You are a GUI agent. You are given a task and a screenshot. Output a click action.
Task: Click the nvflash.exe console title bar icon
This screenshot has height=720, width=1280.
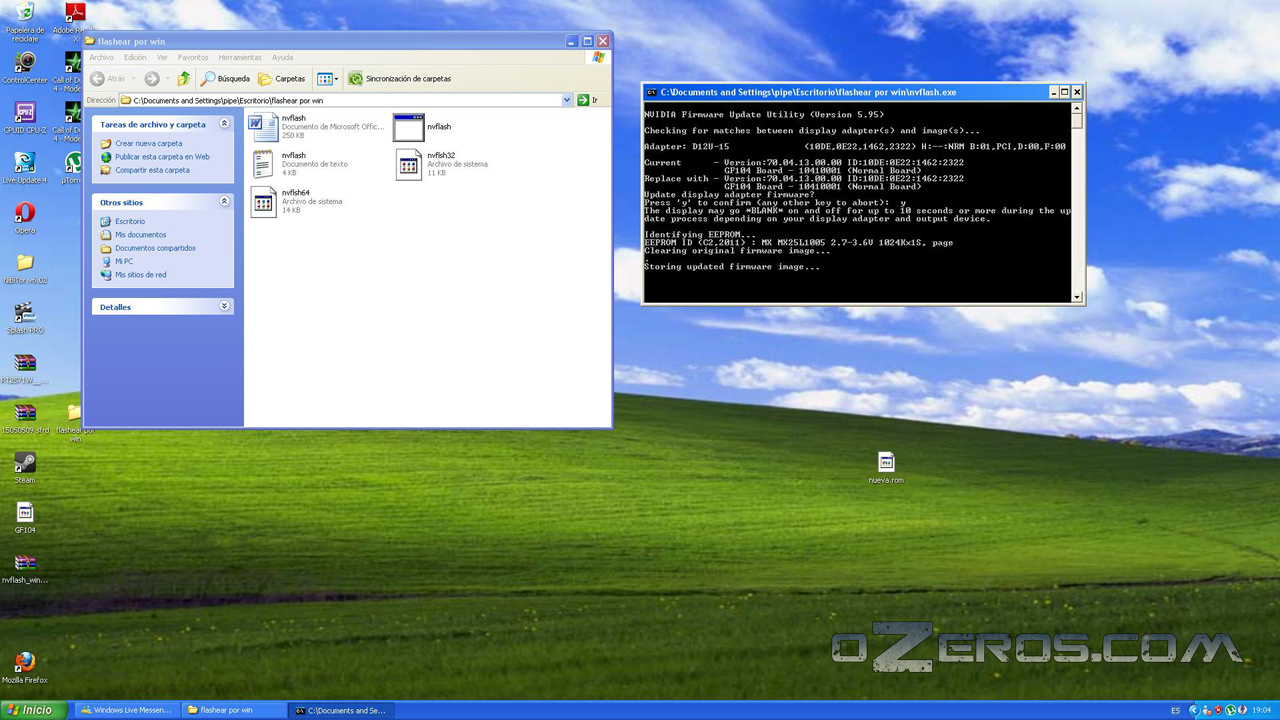coord(652,92)
